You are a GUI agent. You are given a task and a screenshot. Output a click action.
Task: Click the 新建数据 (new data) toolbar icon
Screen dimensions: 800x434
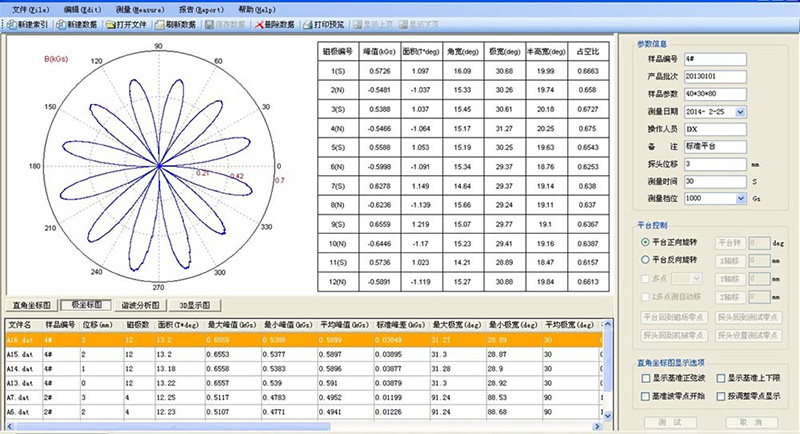61,24
